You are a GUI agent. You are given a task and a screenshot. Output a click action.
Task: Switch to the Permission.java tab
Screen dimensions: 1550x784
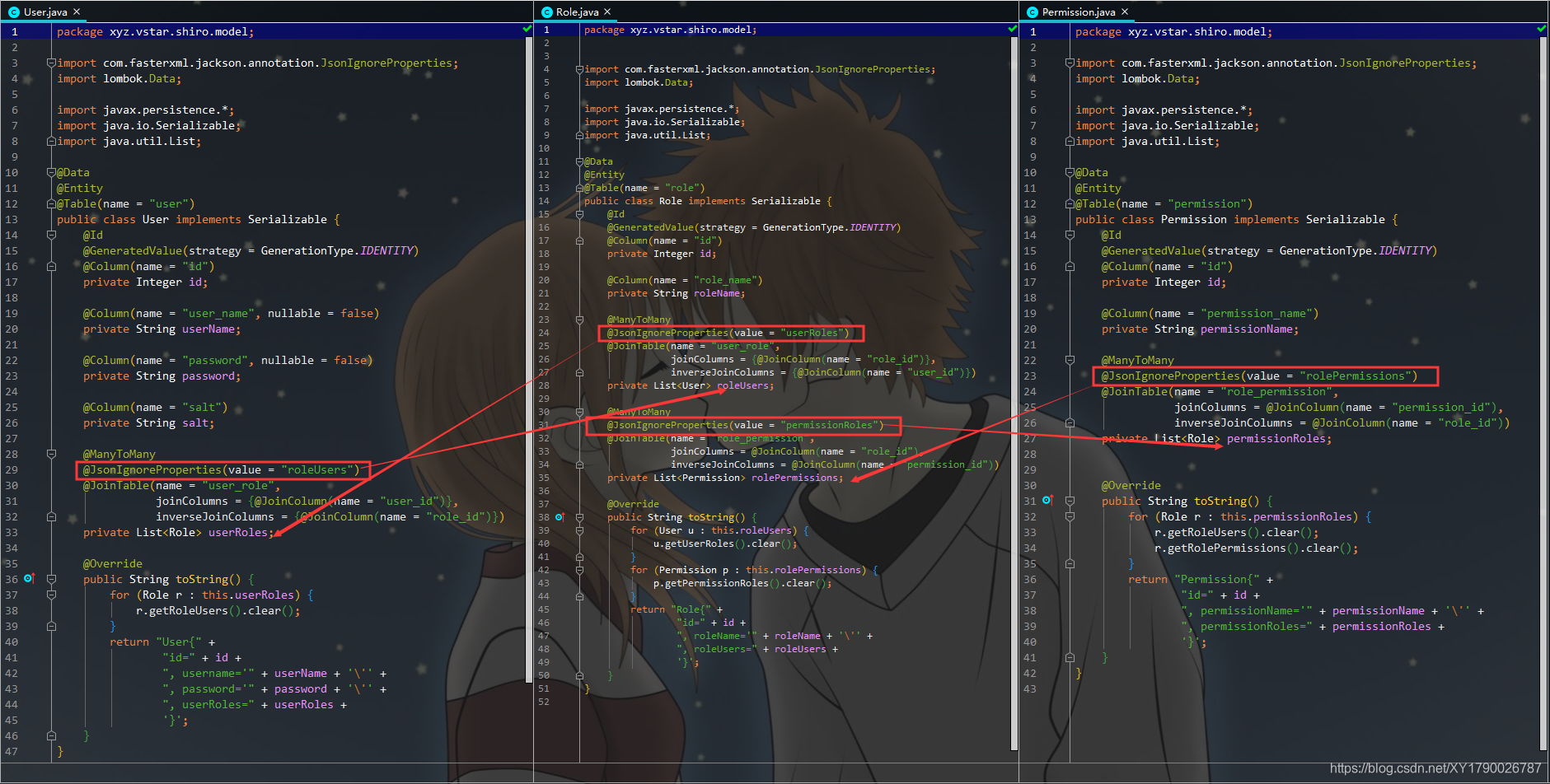click(1078, 12)
